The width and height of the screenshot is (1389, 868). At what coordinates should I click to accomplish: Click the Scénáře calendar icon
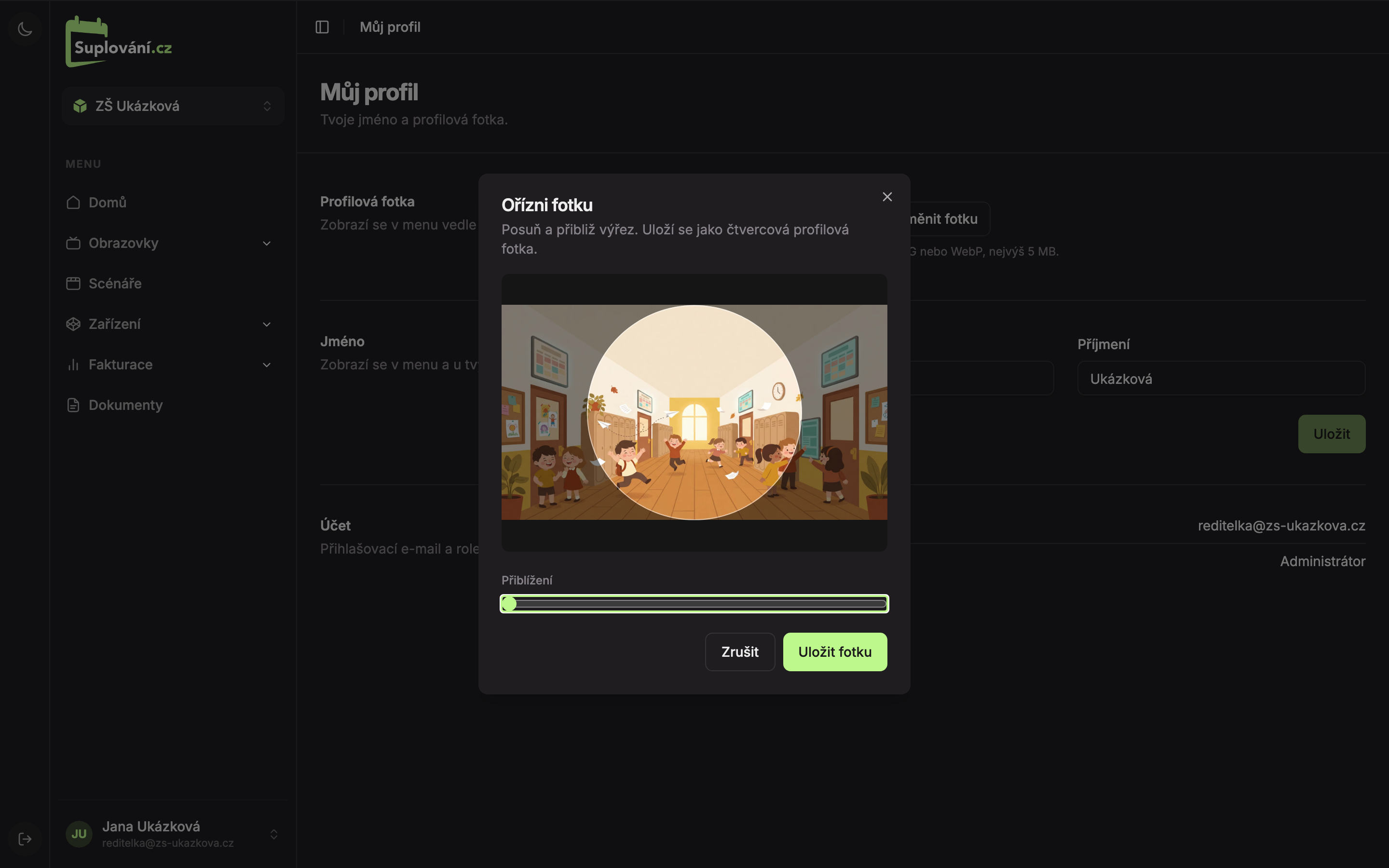pos(73,283)
